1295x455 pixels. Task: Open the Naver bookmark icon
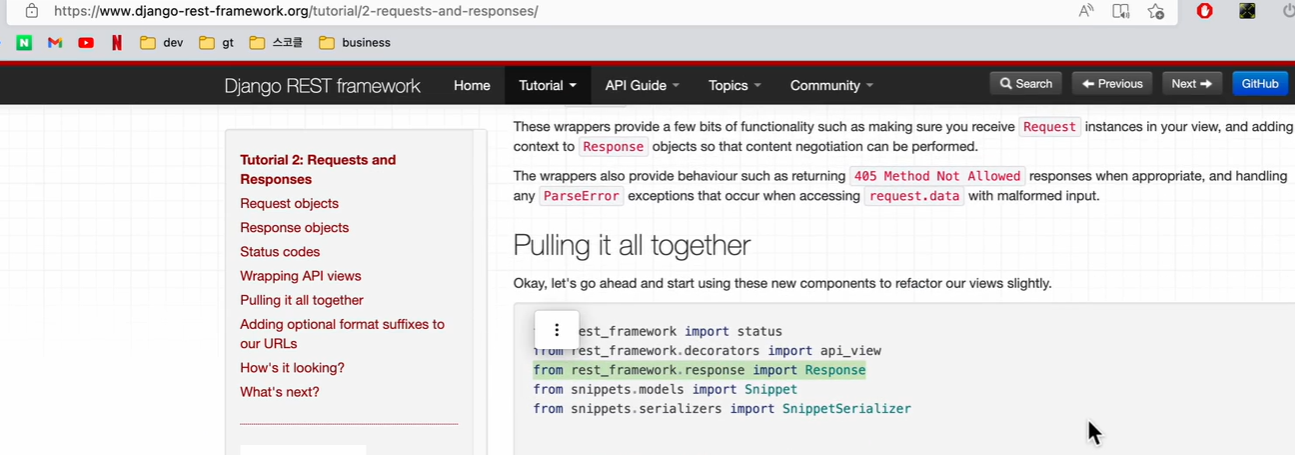[x=24, y=43]
